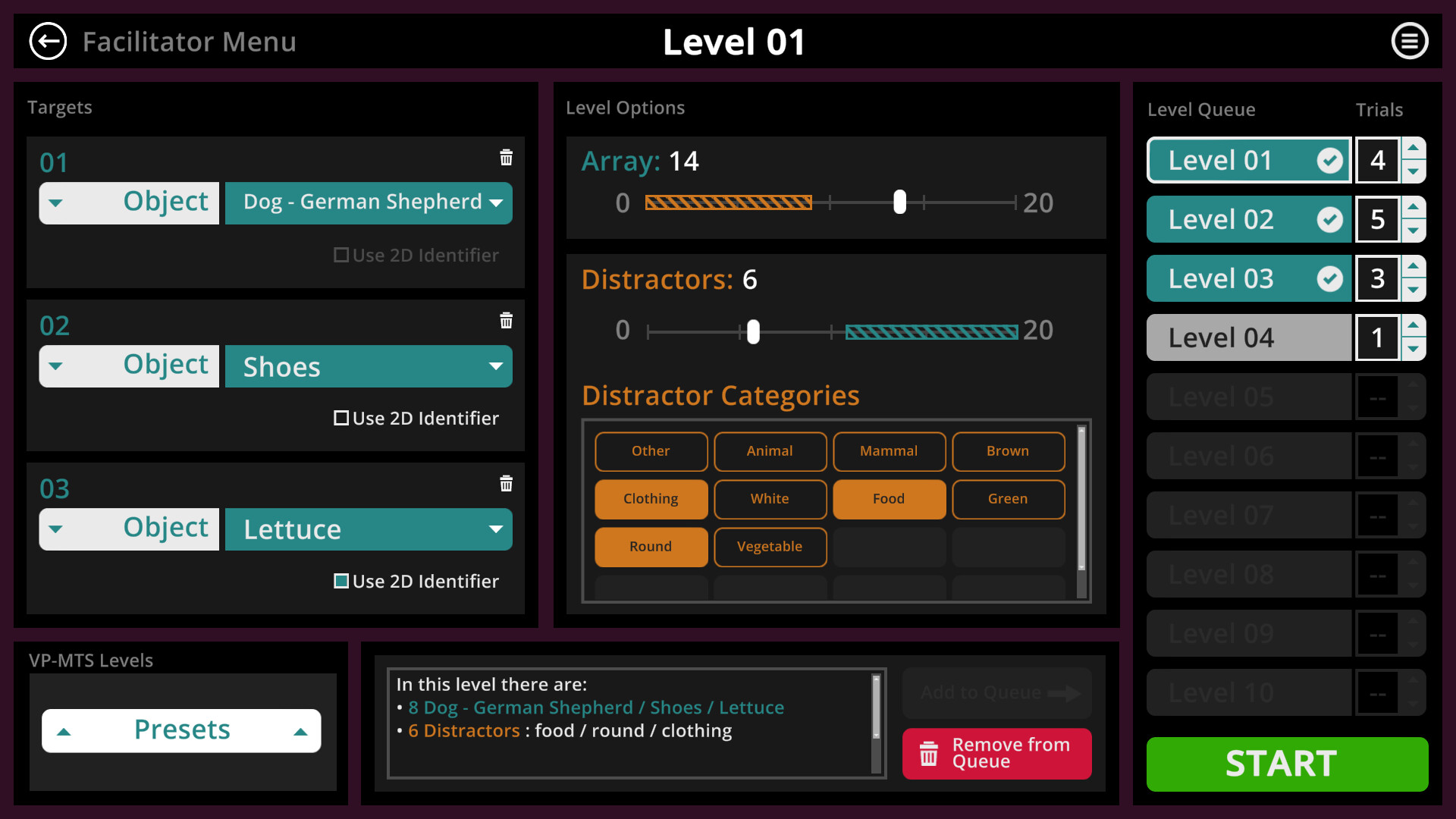Screen dimensions: 1456x819
Task: Select Level 04 in the Level Queue
Action: click(x=1248, y=337)
